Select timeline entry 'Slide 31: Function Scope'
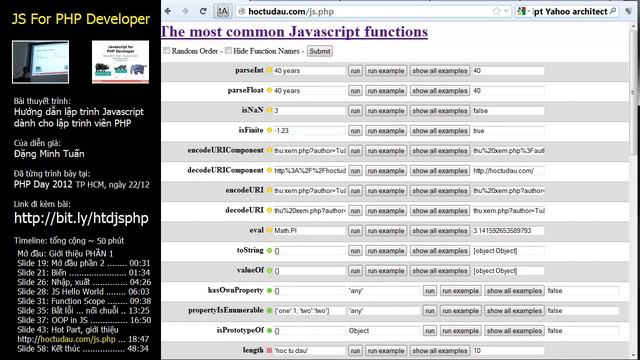Viewport: 640px width, 360px height. pyautogui.click(x=84, y=301)
